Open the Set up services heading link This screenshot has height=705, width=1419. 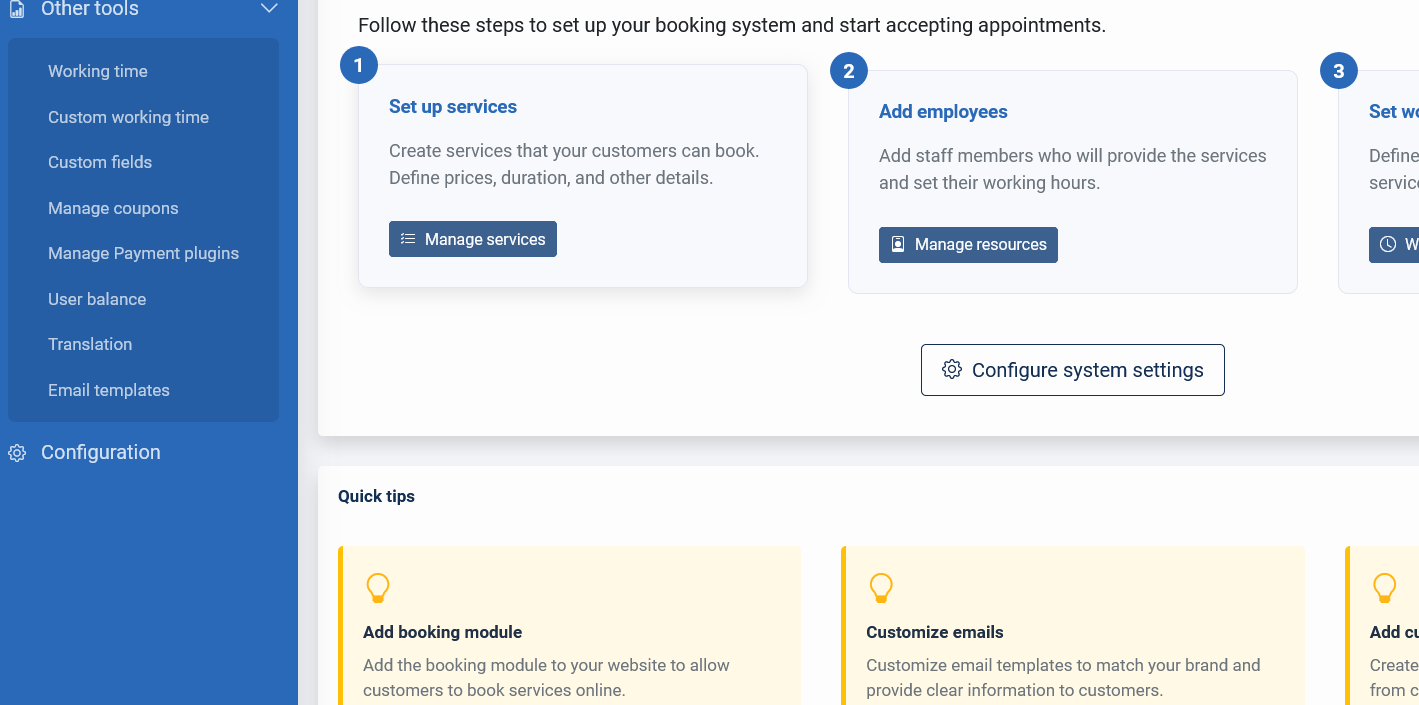(x=453, y=107)
